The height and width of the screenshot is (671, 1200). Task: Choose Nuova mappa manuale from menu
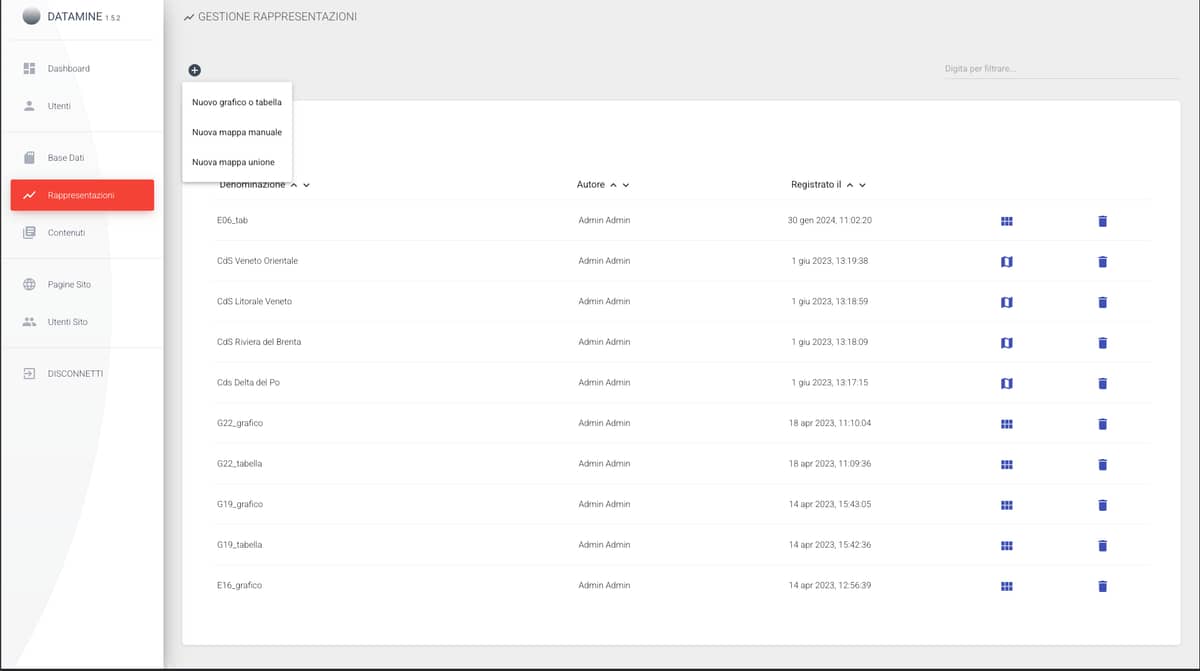pos(237,132)
